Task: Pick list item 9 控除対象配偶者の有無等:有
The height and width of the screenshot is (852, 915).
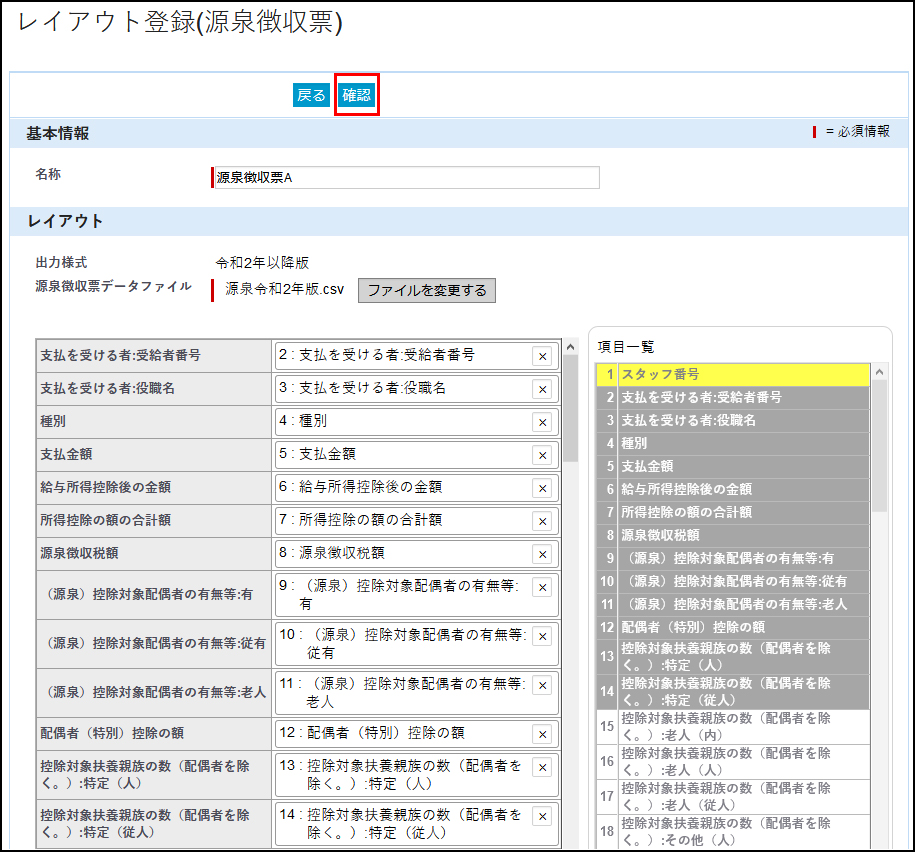Action: [733, 558]
